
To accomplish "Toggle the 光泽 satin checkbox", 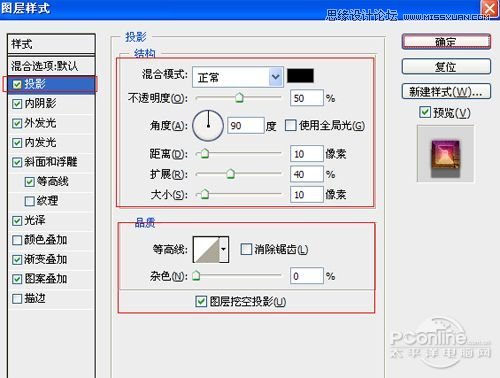I will [17, 220].
